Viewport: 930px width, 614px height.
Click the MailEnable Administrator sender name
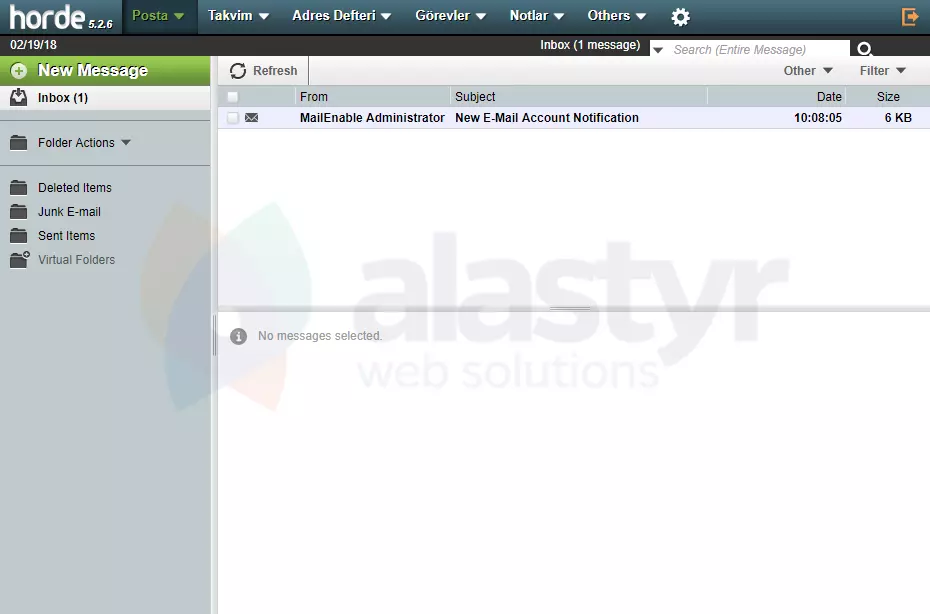pos(372,117)
